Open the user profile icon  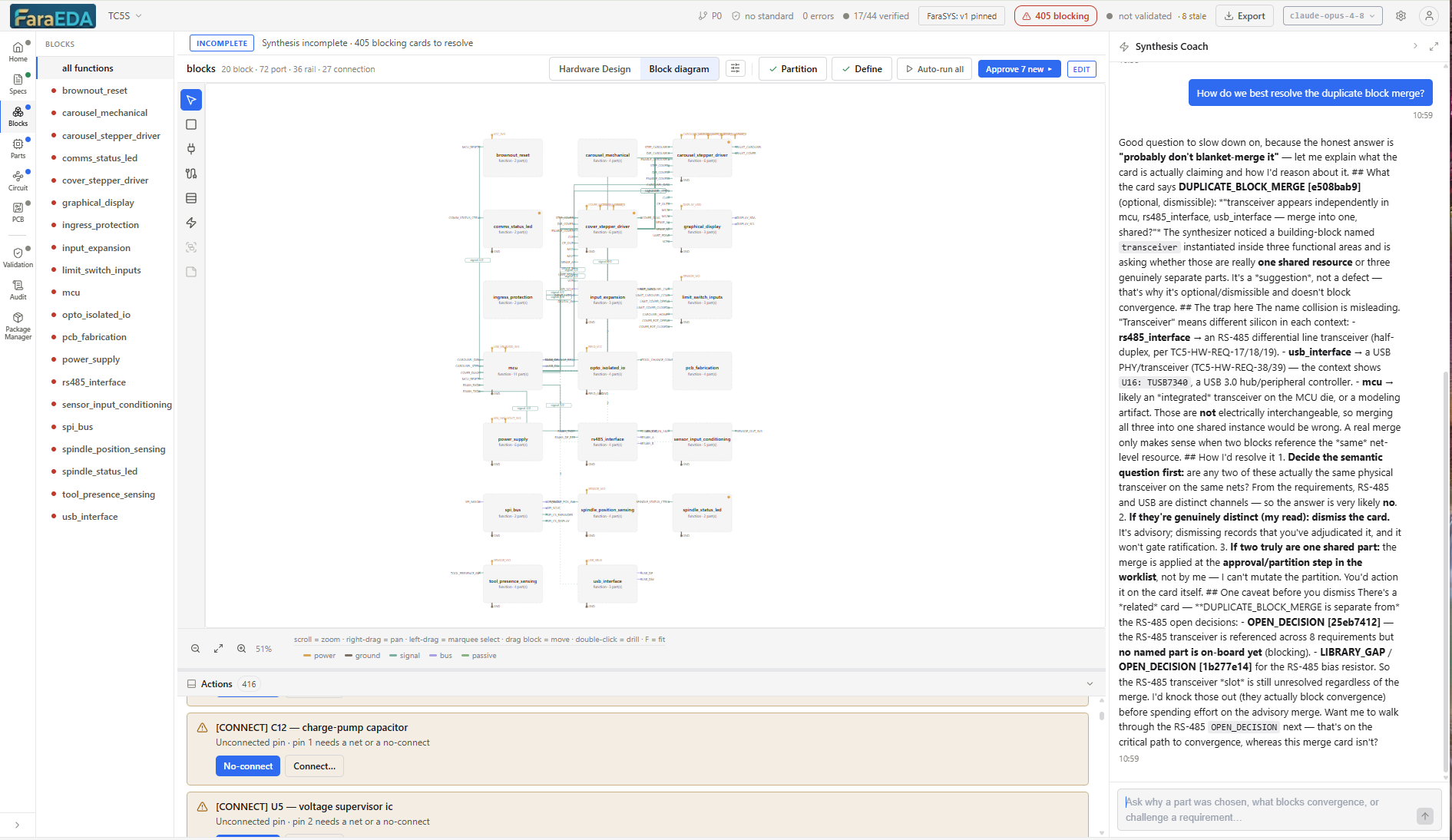coord(1429,15)
